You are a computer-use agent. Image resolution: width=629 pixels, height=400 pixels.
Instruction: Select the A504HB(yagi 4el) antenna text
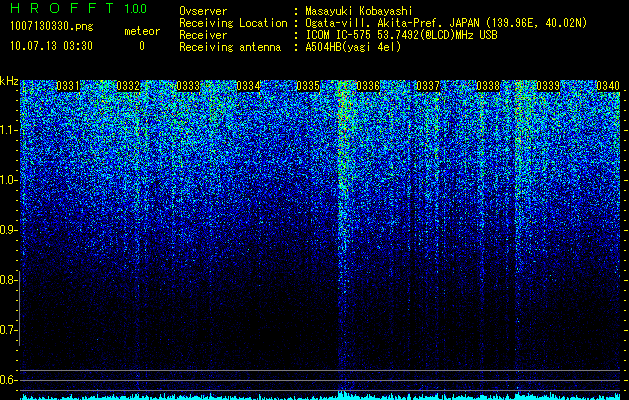(353, 47)
